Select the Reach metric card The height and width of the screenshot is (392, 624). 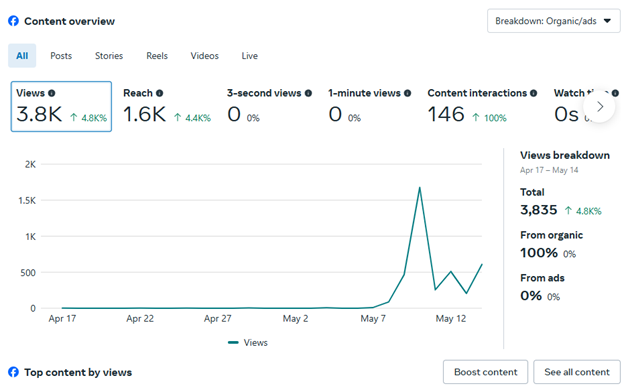167,107
